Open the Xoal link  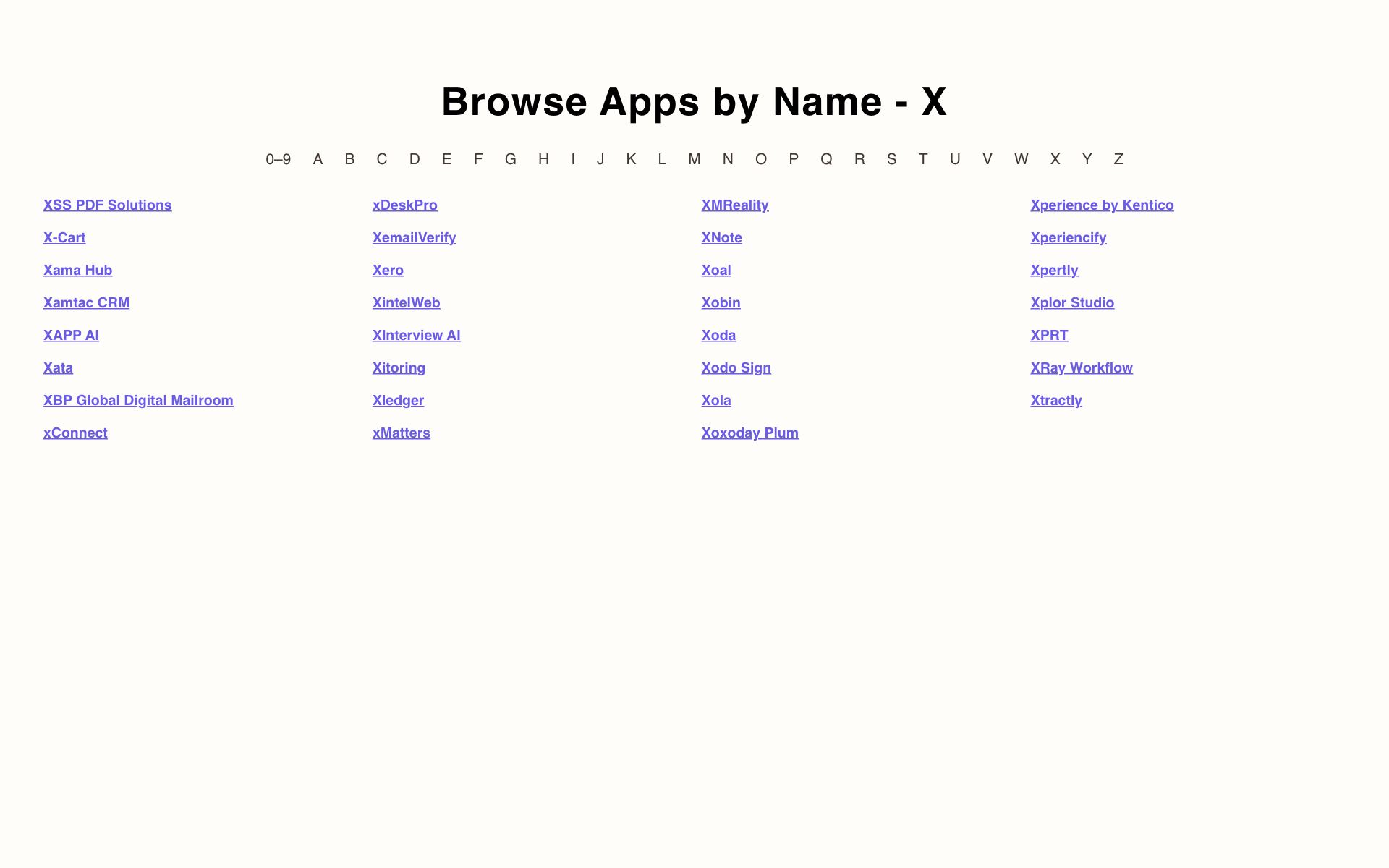point(716,270)
